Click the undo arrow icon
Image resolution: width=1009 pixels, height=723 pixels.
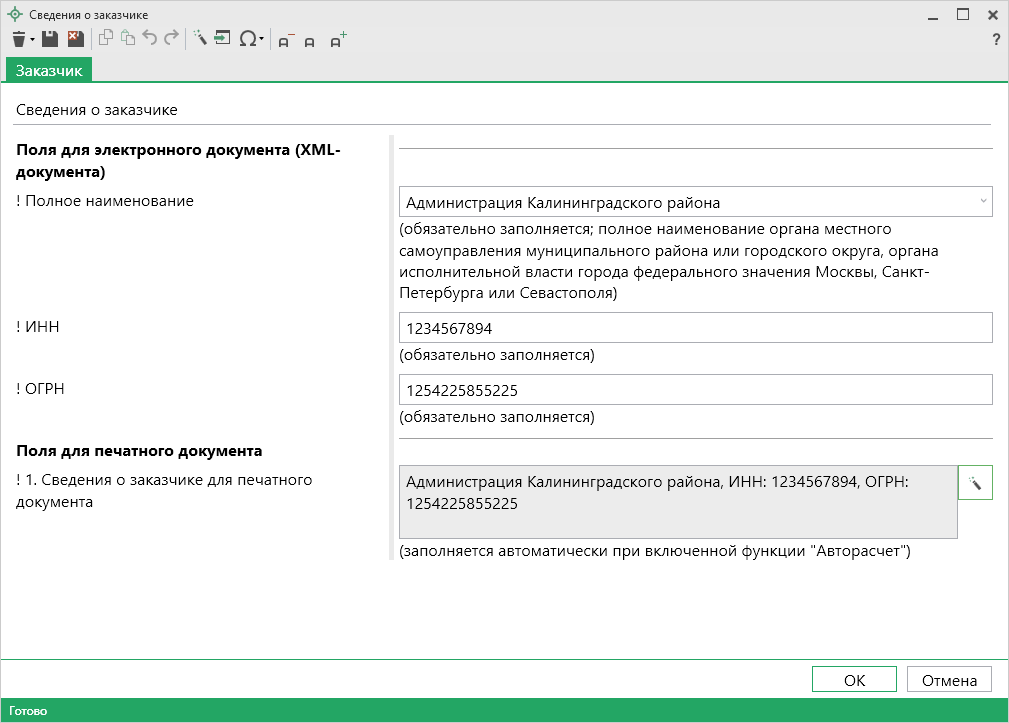150,39
